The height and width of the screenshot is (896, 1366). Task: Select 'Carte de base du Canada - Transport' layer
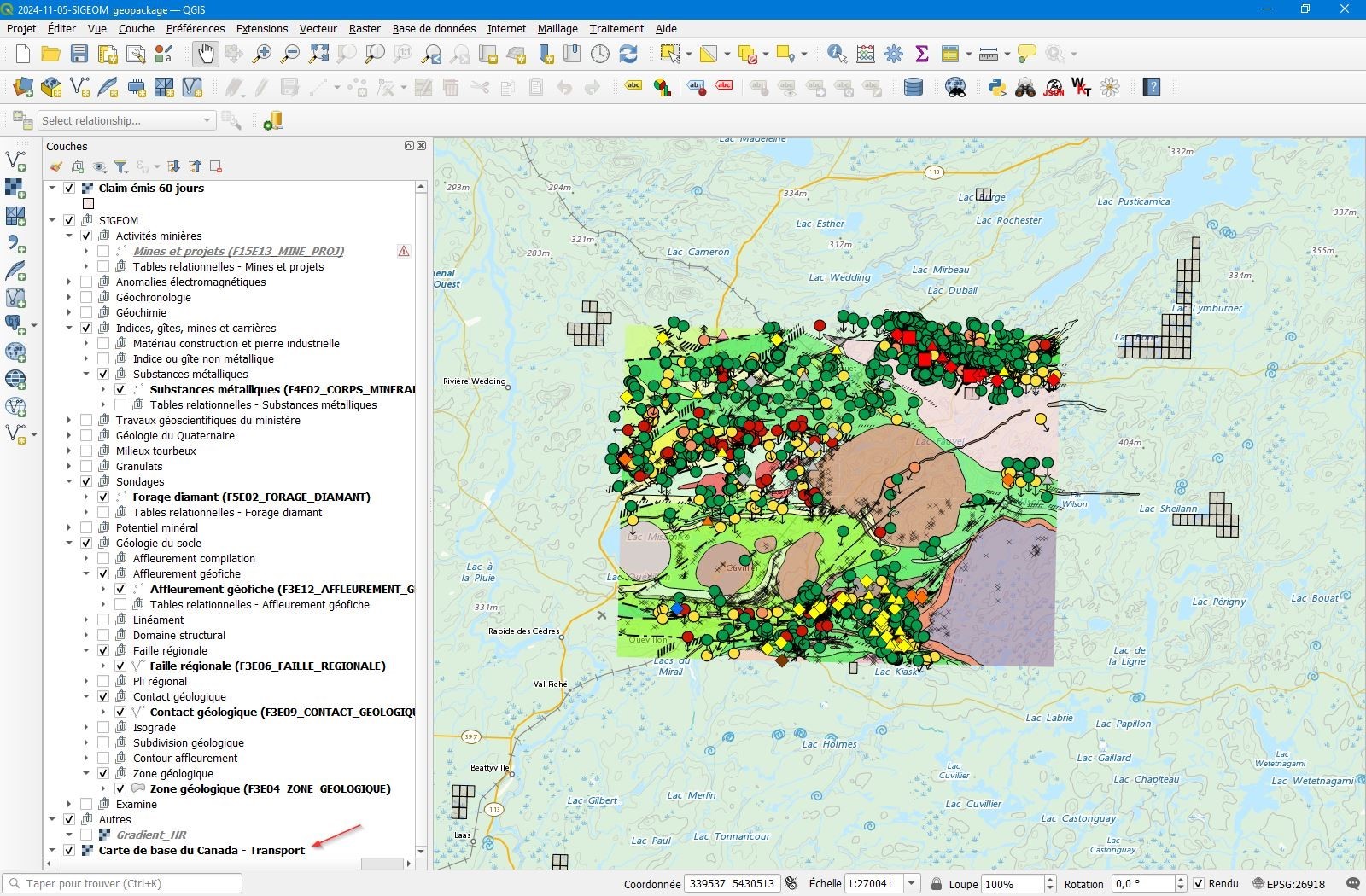pos(201,850)
